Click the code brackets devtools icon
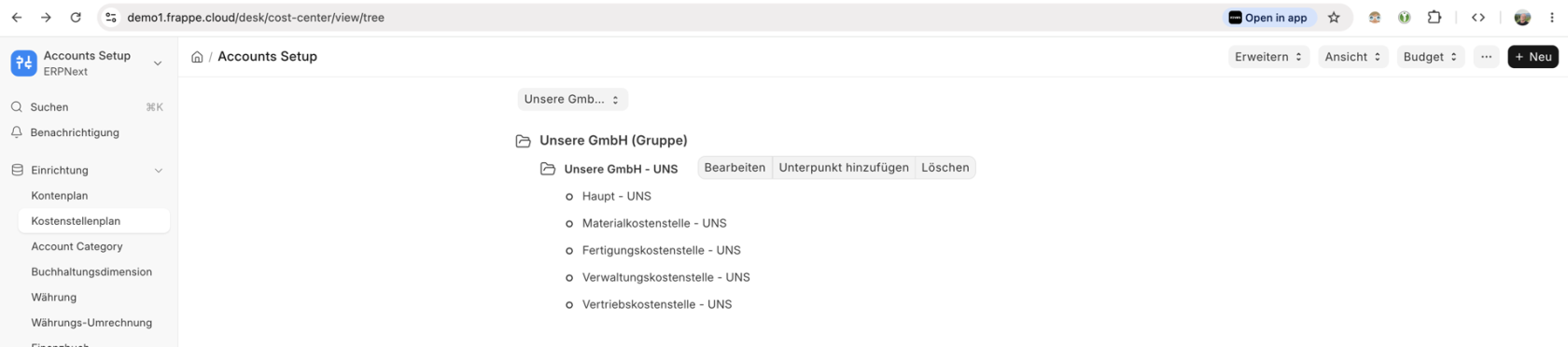The image size is (1568, 347). point(1478,17)
